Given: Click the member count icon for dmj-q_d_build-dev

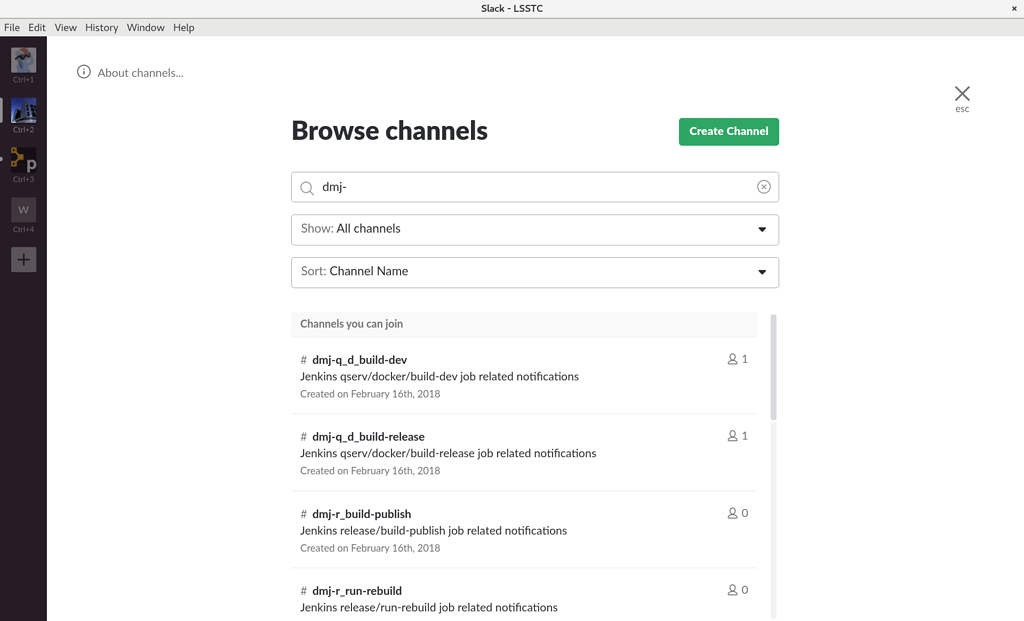Looking at the screenshot, I should pyautogui.click(x=731, y=358).
